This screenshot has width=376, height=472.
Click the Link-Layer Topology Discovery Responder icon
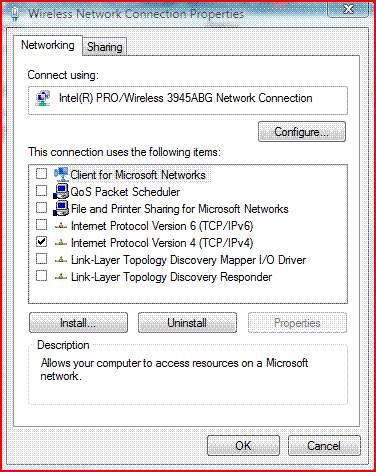pos(61,277)
